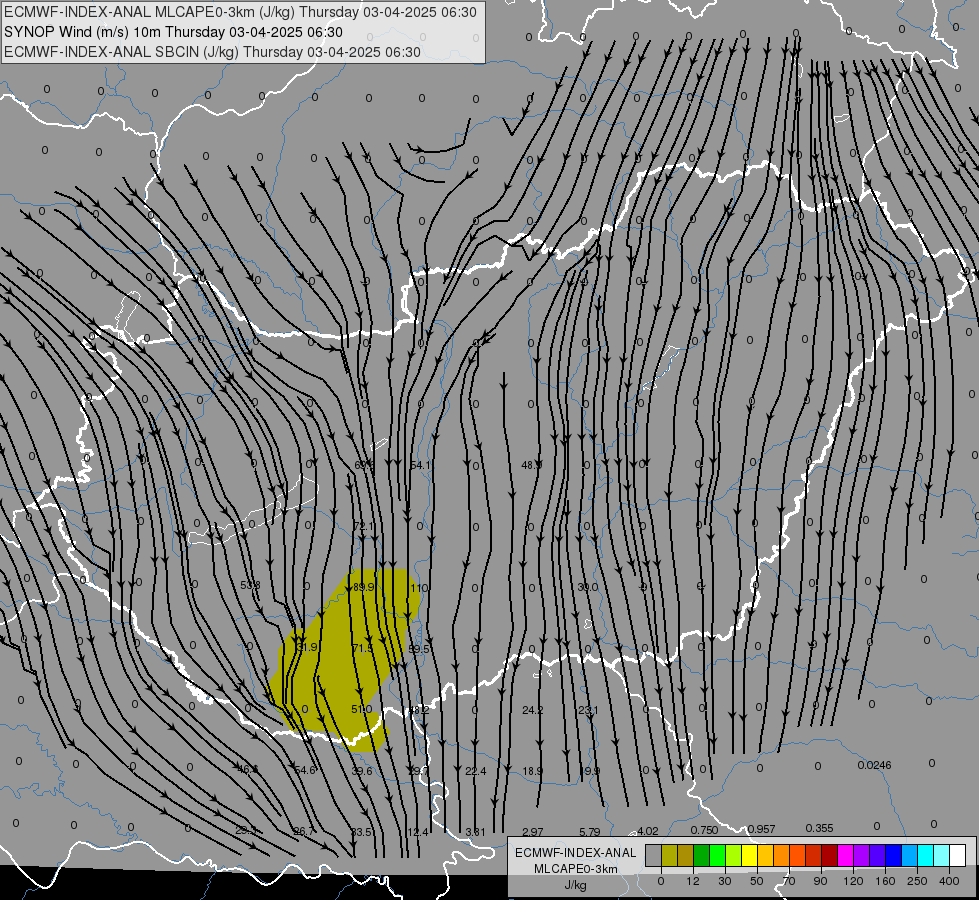Click the map value 5.79
Screen dimensions: 979x900
click(x=589, y=832)
